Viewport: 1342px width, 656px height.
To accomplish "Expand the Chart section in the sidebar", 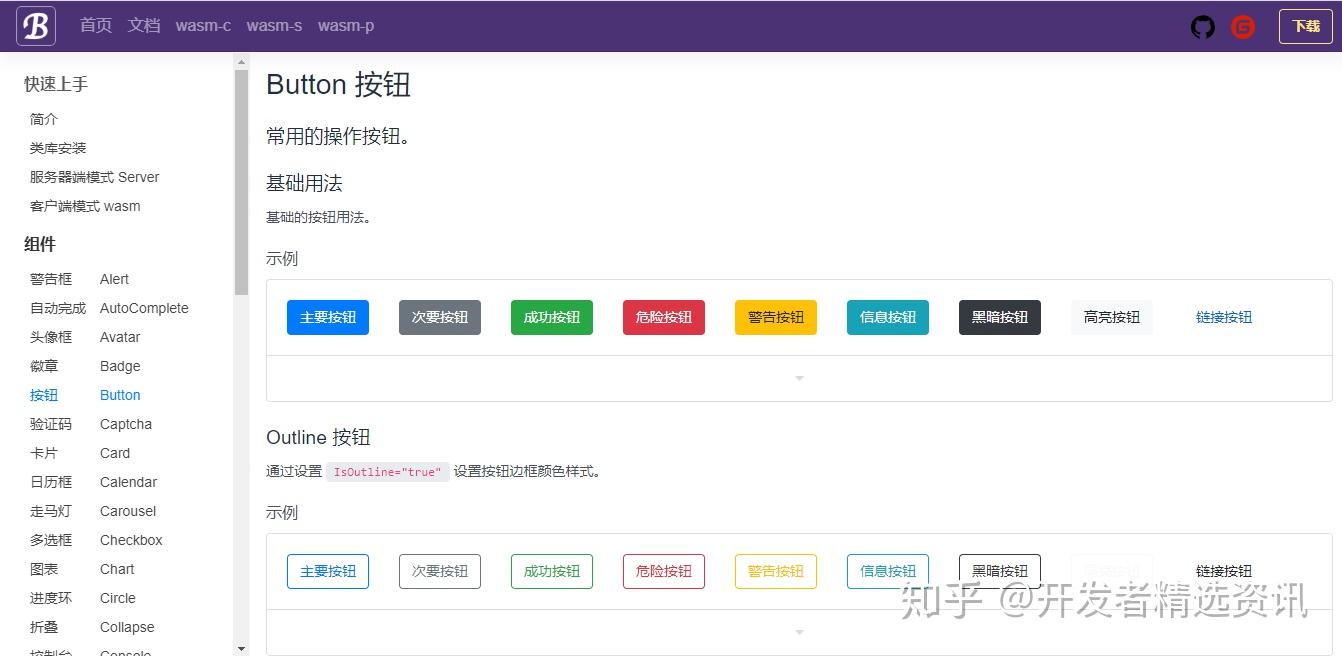I will tap(116, 569).
